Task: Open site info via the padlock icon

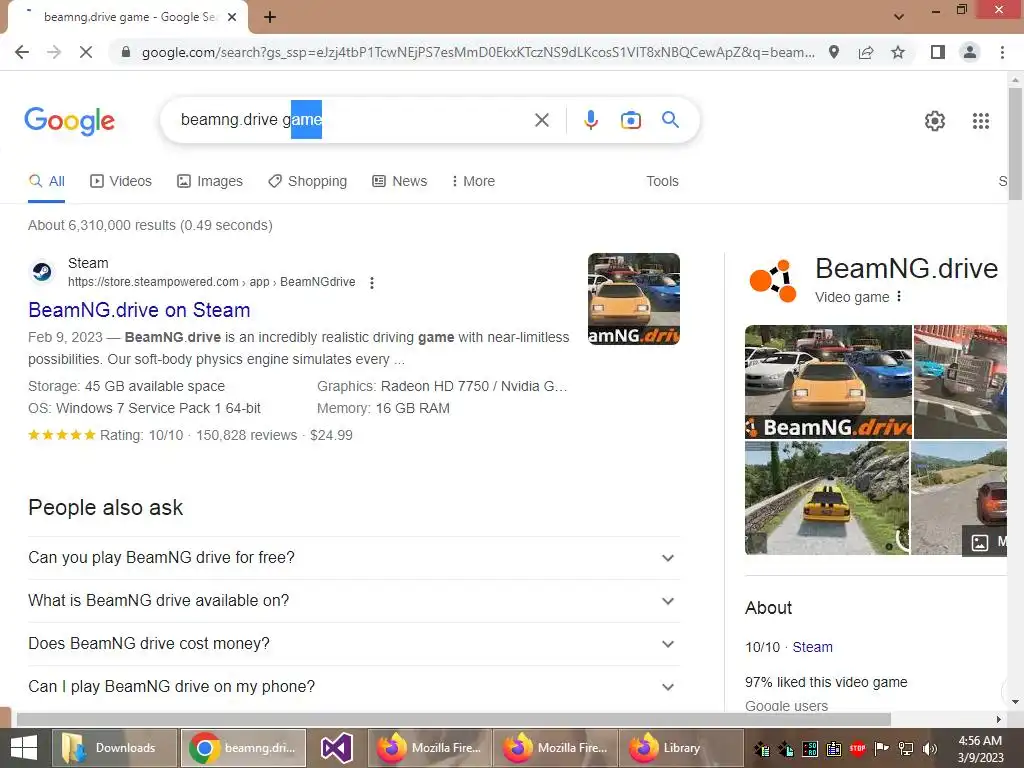Action: click(126, 52)
